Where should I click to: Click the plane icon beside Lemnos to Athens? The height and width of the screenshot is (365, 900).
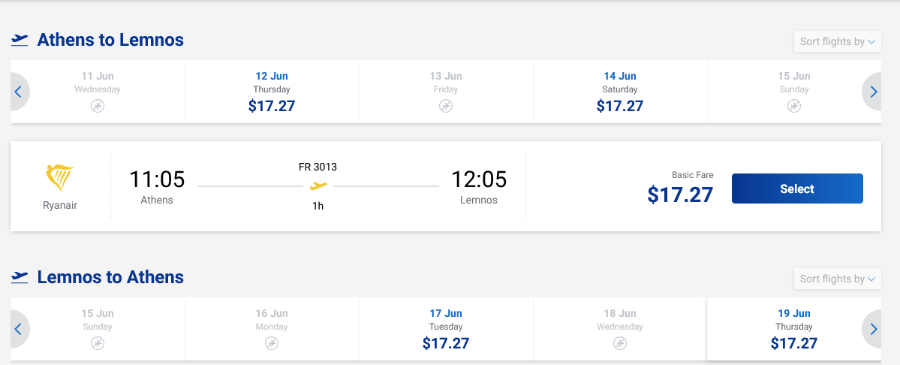point(20,277)
